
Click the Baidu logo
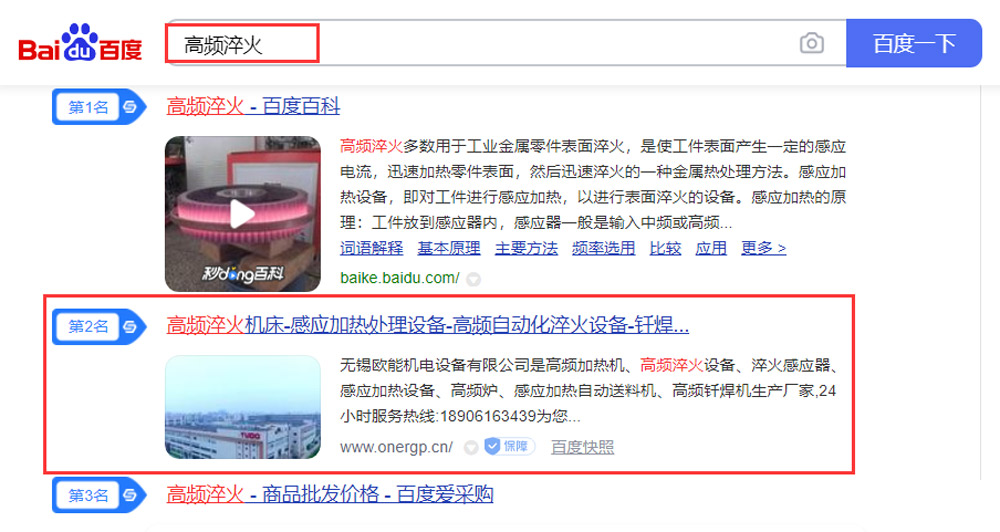(x=80, y=43)
